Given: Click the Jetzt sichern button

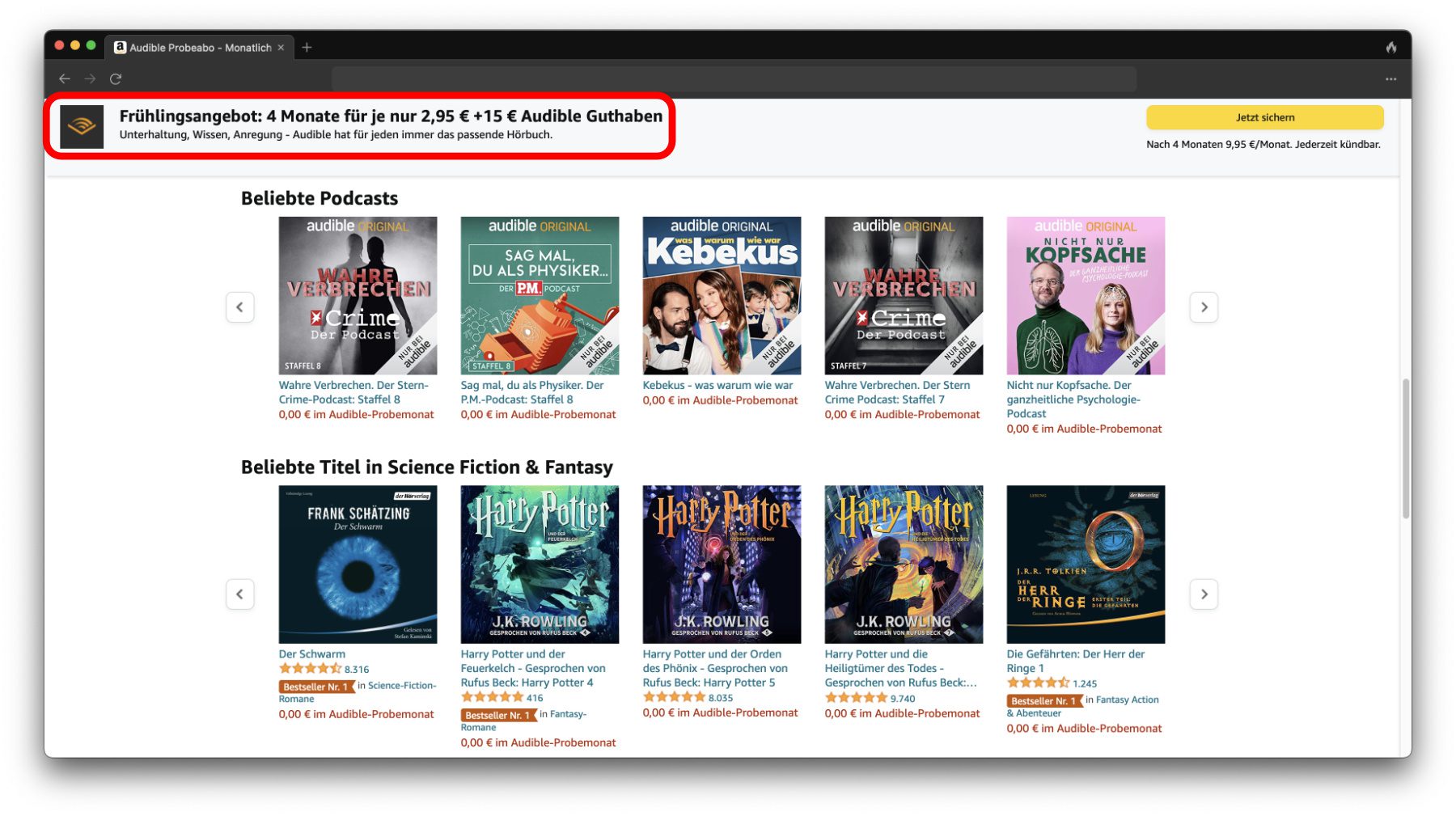Looking at the screenshot, I should click(x=1264, y=117).
